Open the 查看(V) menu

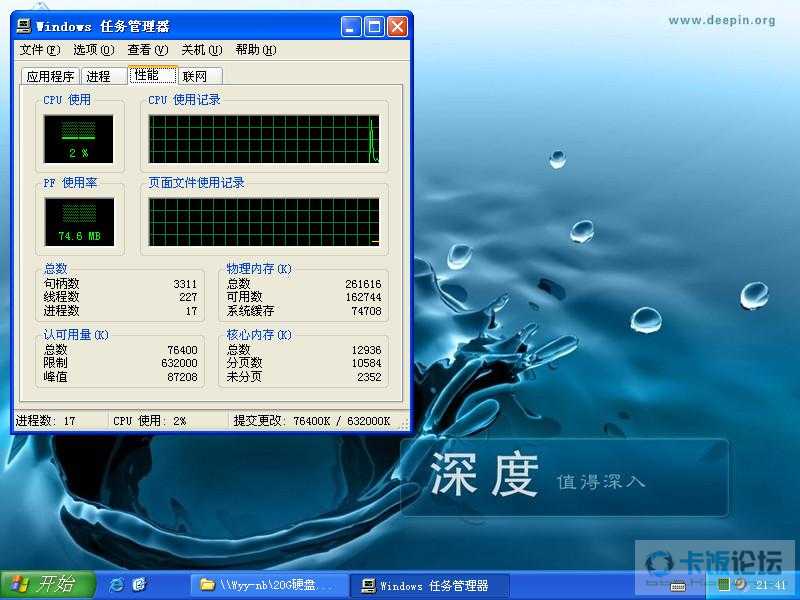click(148, 49)
